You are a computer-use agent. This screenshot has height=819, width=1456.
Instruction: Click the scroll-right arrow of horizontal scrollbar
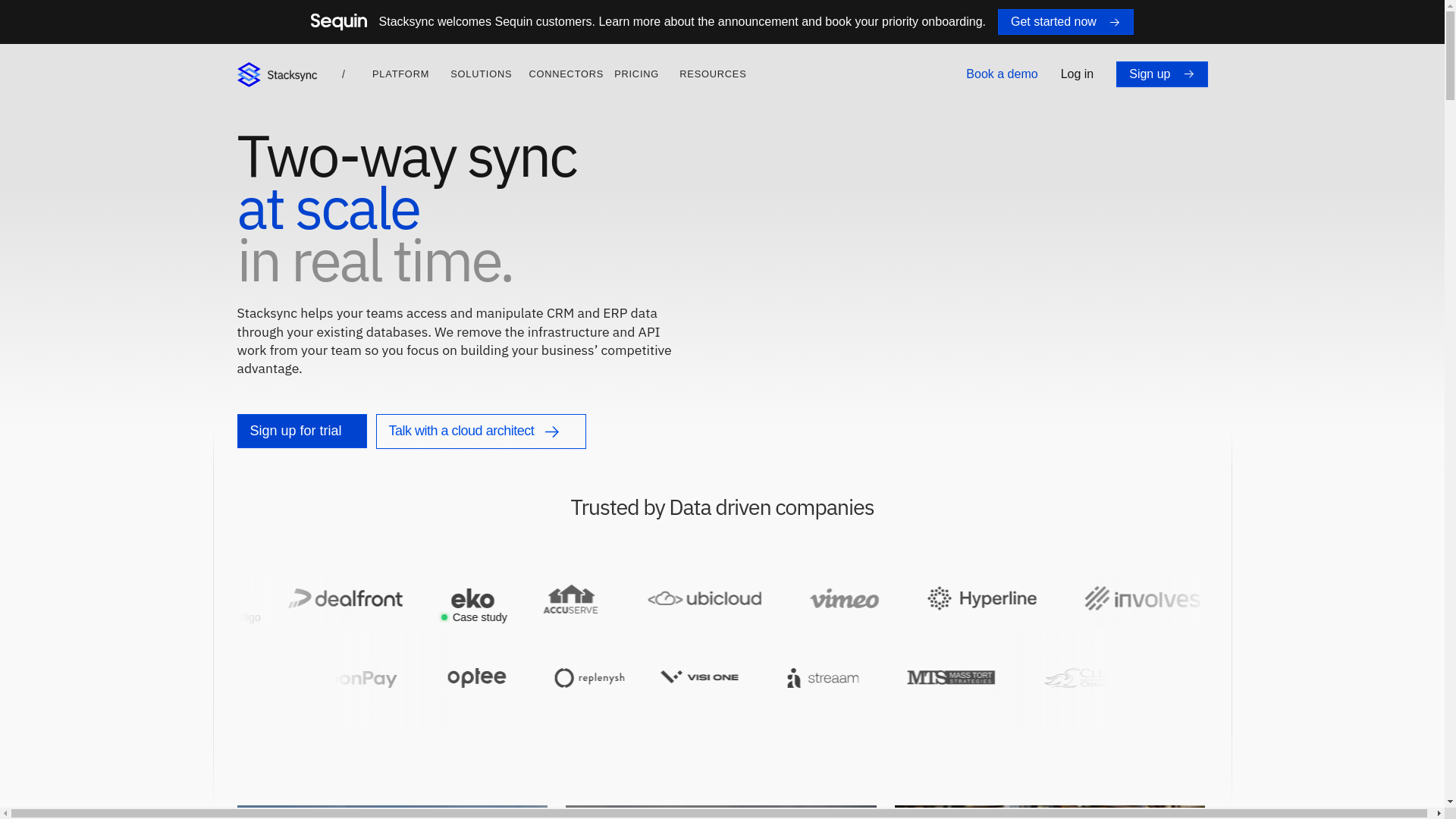point(1439,814)
